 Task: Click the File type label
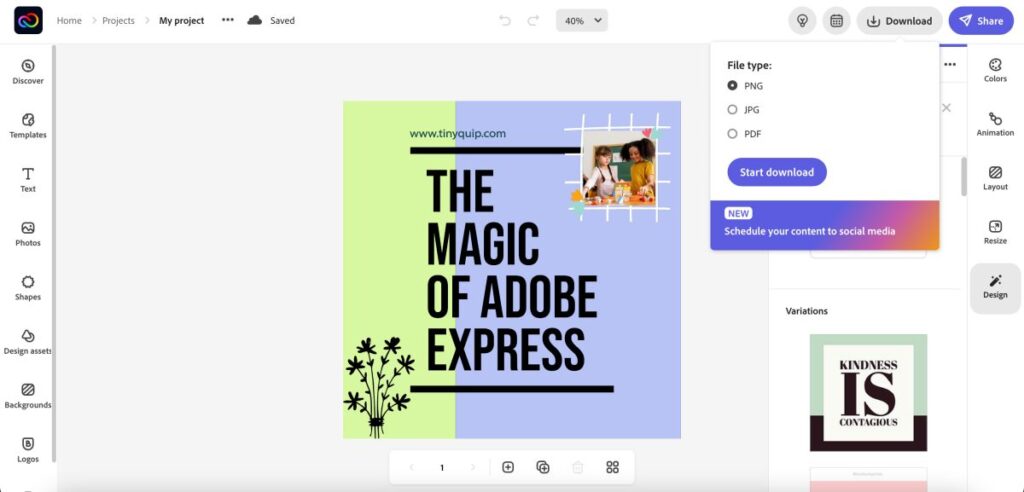pos(749,65)
